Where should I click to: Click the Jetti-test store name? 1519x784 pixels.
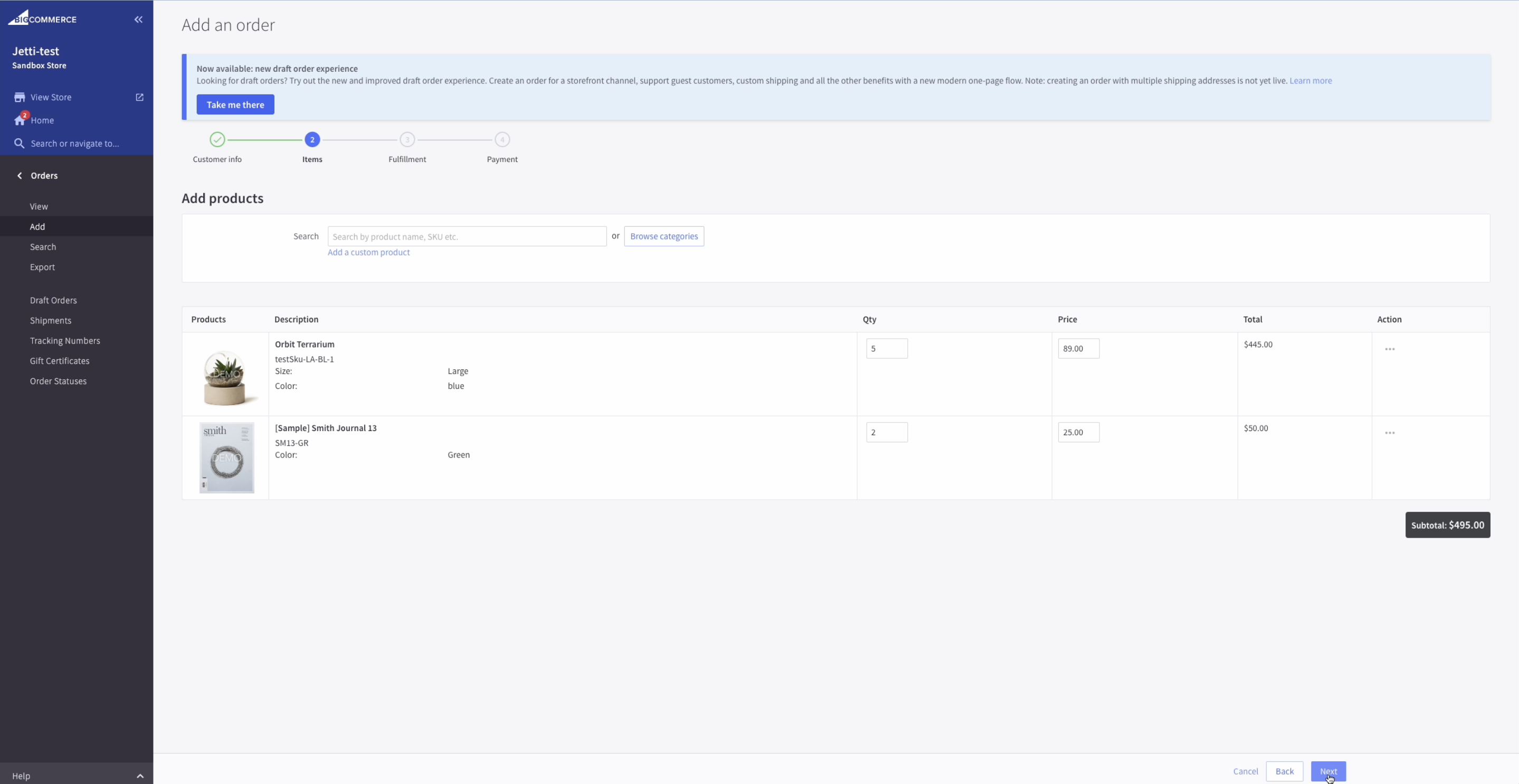point(36,51)
